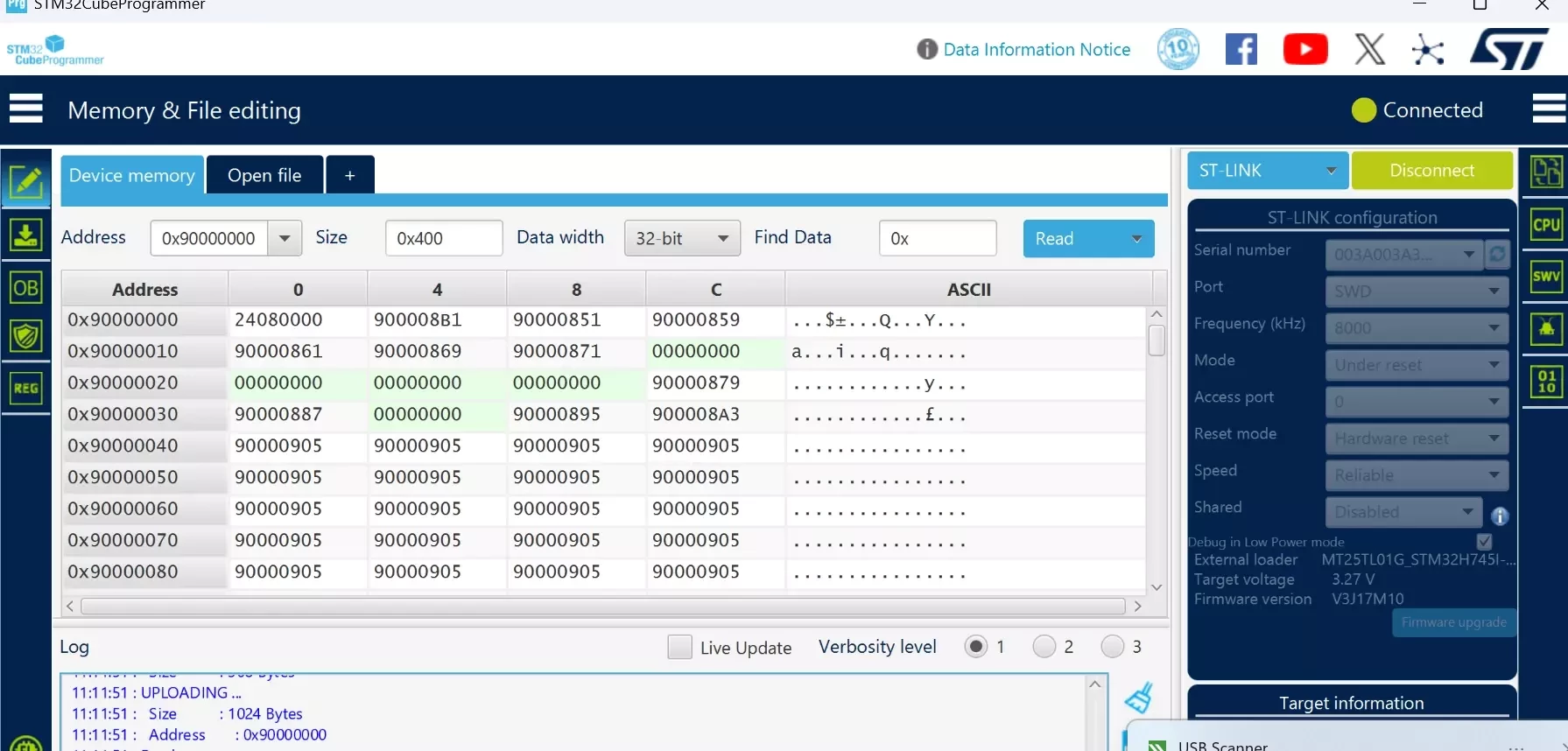The width and height of the screenshot is (1568, 751).
Task: Open the CPU panel icon
Action: point(1546,225)
